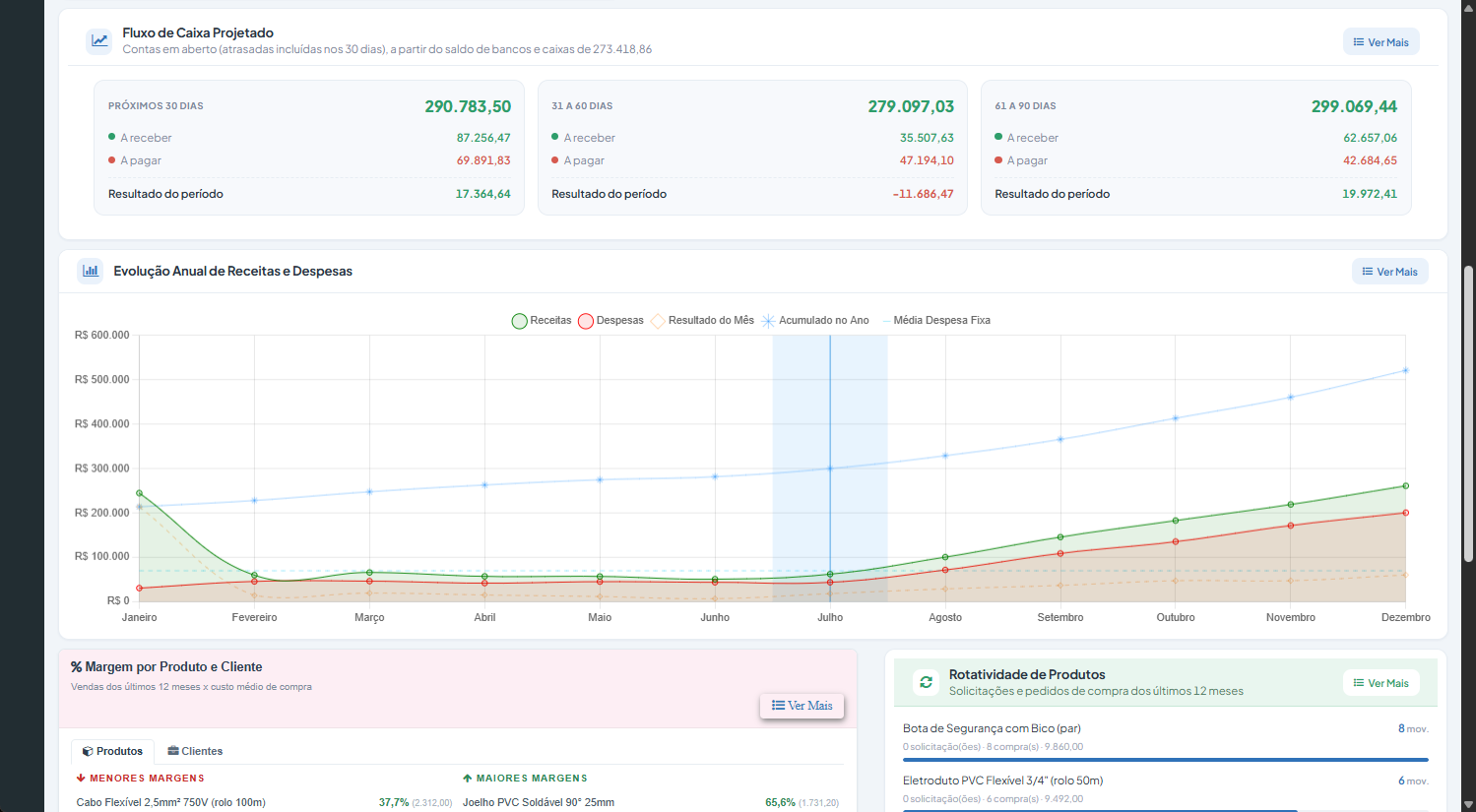Click the Julho data point on accumulated line
The width and height of the screenshot is (1476, 812).
click(830, 468)
